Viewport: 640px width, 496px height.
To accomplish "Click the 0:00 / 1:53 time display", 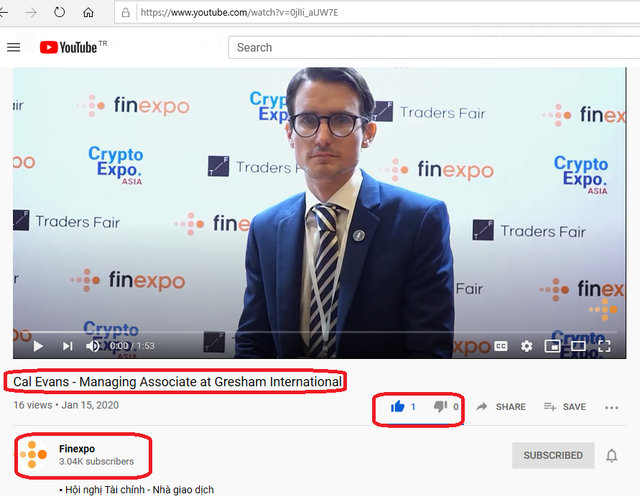I will click(x=132, y=346).
